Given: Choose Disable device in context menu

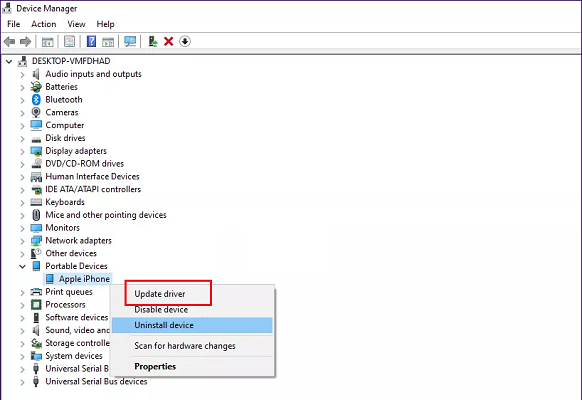Looking at the screenshot, I should (x=161, y=309).
